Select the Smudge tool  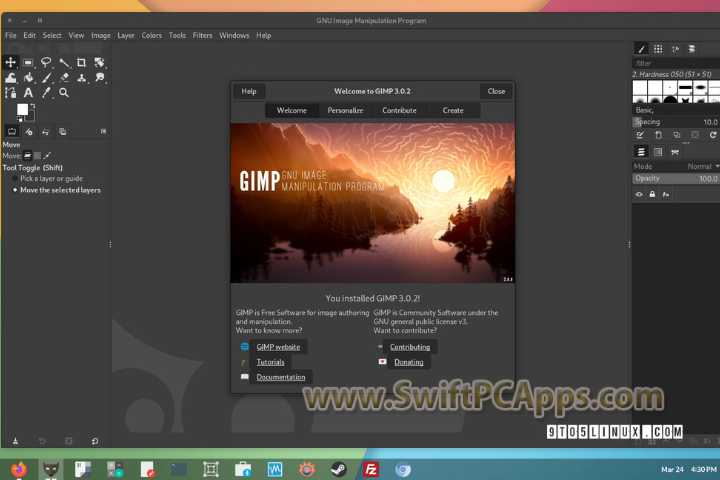99,78
